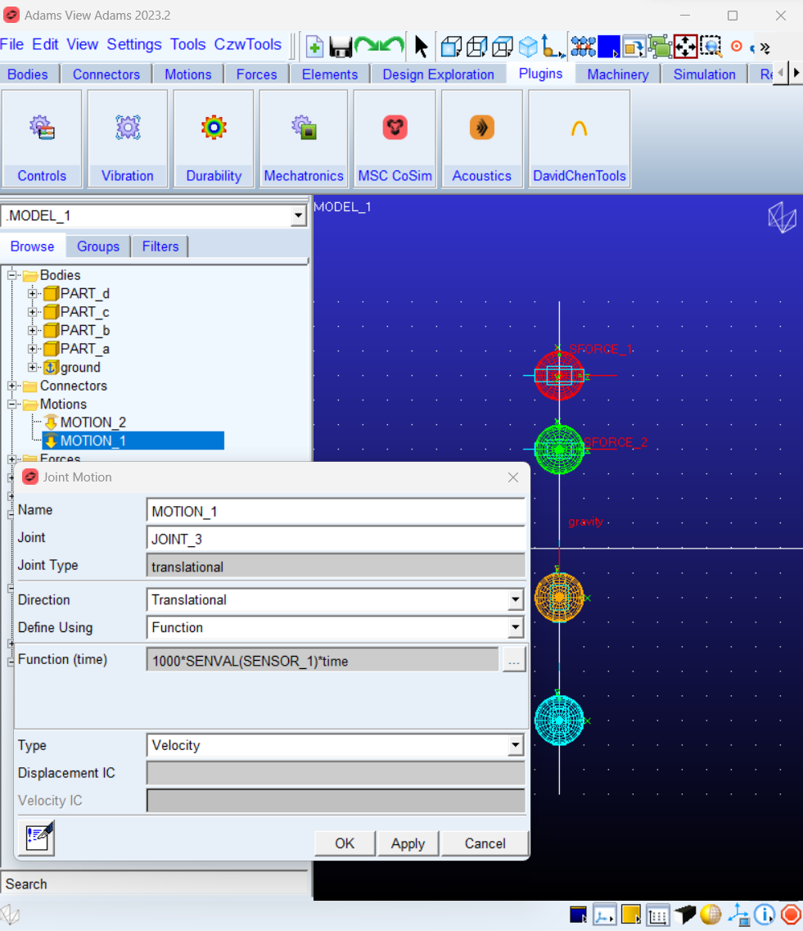803x931 pixels.
Task: Switch to the Forces ribbon tab
Action: (x=257, y=74)
